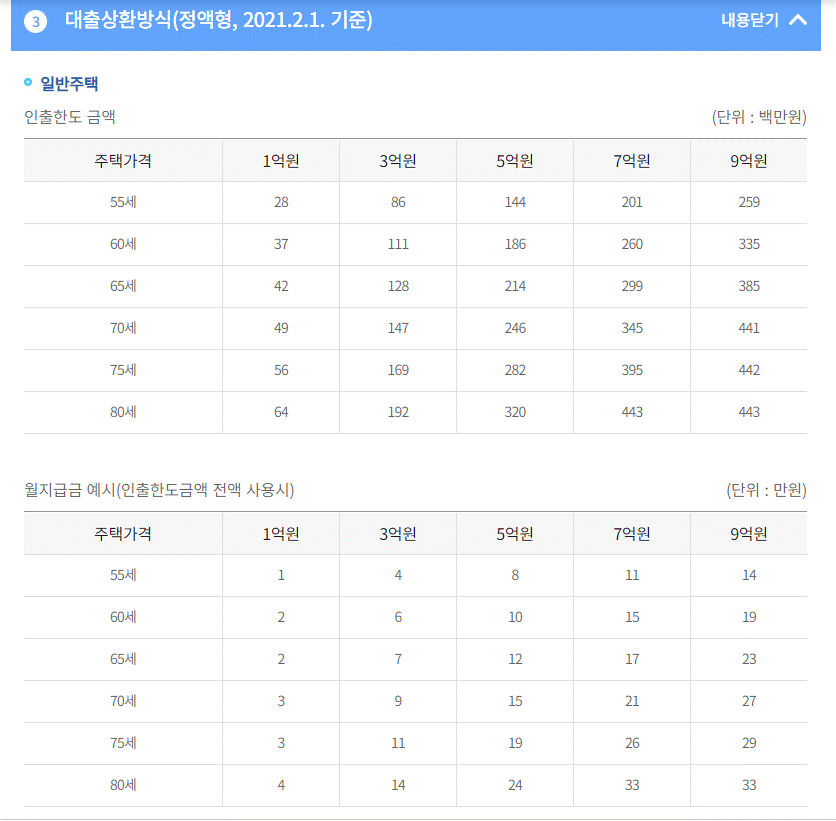Click monthly payment 10 for 60세 5억원
Screen dimensions: 836x821
(515, 617)
